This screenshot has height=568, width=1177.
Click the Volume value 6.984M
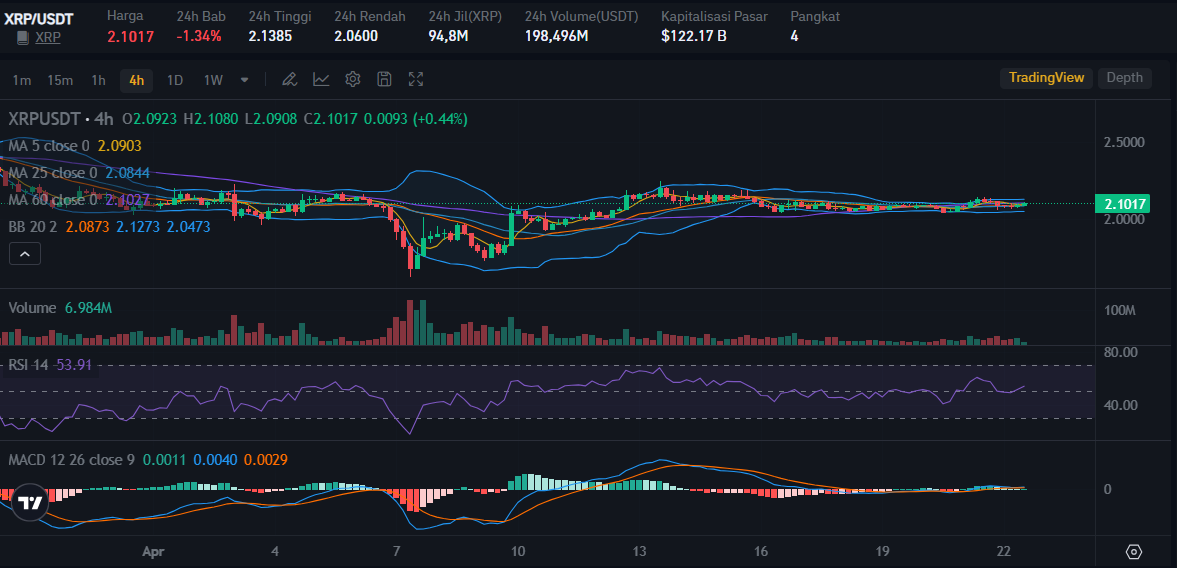89,308
